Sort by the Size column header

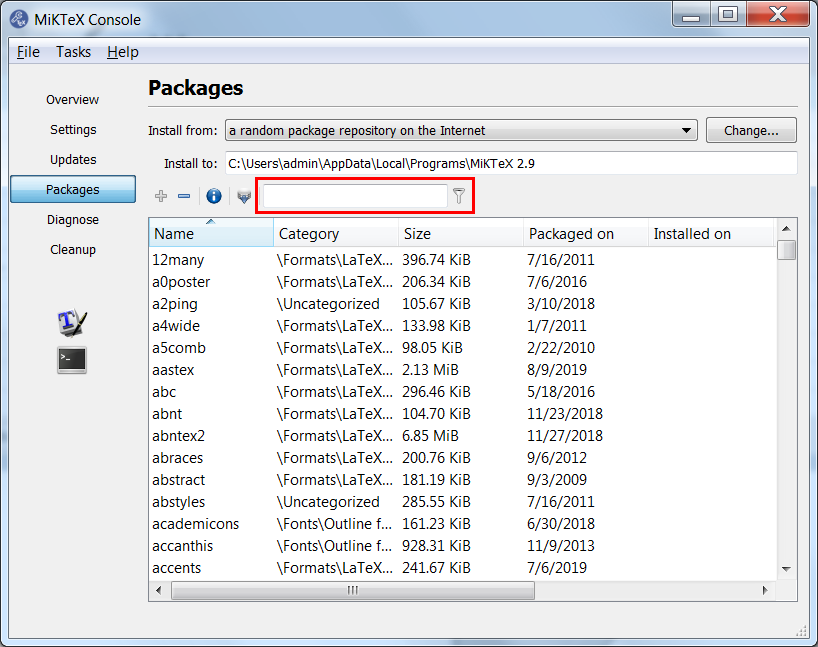coord(461,233)
